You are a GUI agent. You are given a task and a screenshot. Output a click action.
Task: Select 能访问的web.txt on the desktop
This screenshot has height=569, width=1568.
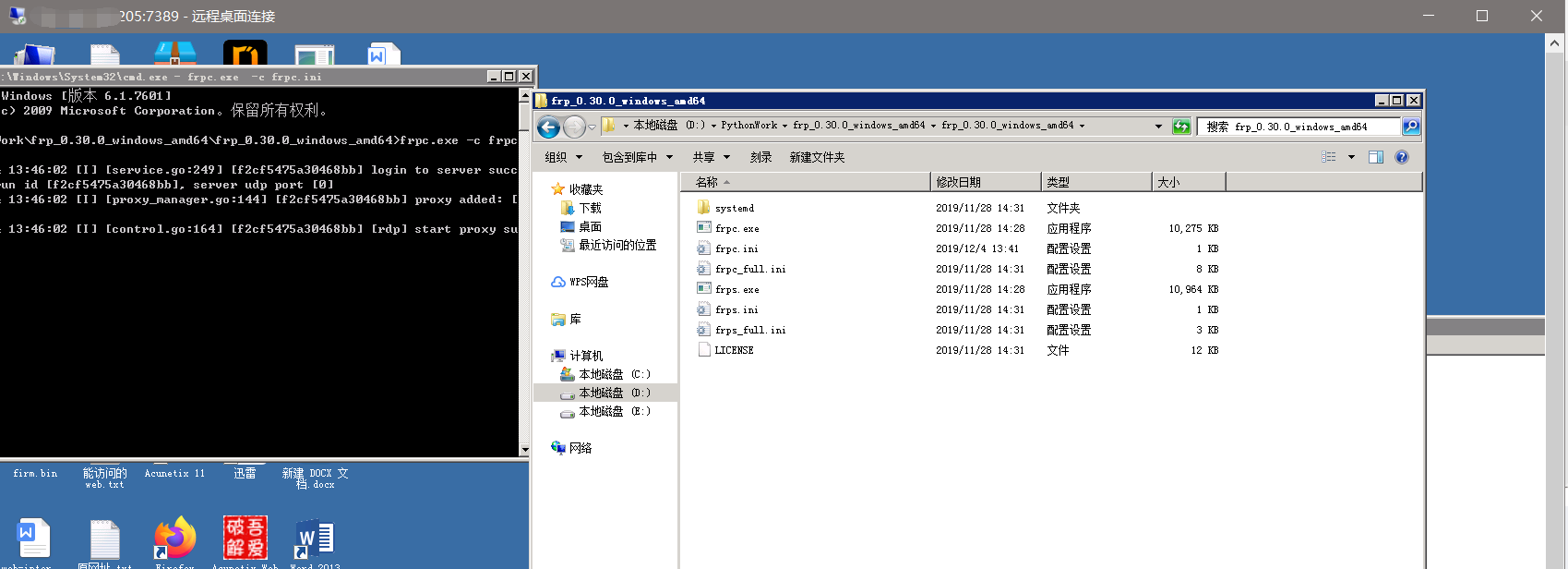[x=104, y=478]
